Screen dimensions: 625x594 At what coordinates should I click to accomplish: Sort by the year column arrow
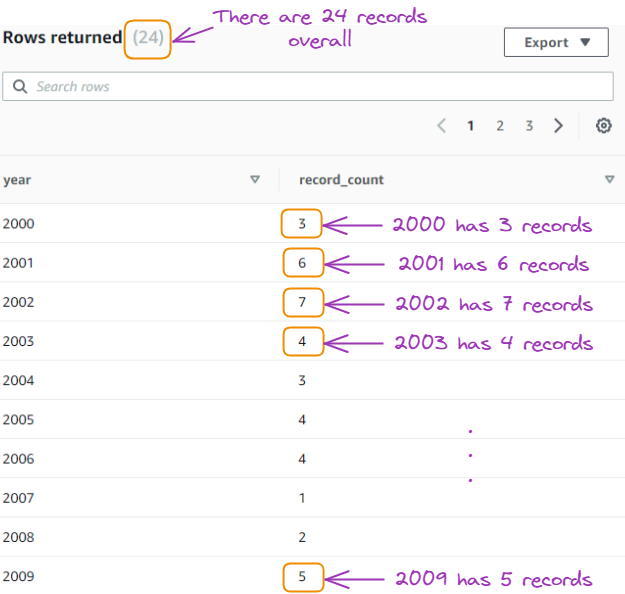coord(255,179)
